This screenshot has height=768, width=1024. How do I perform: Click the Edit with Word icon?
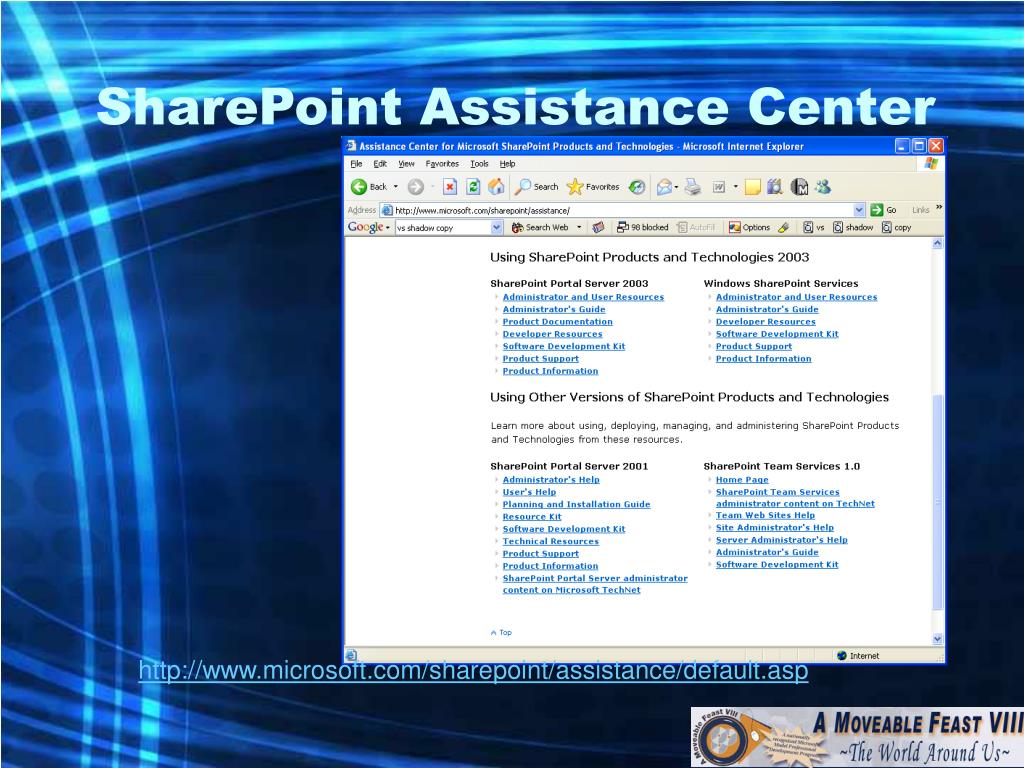719,187
